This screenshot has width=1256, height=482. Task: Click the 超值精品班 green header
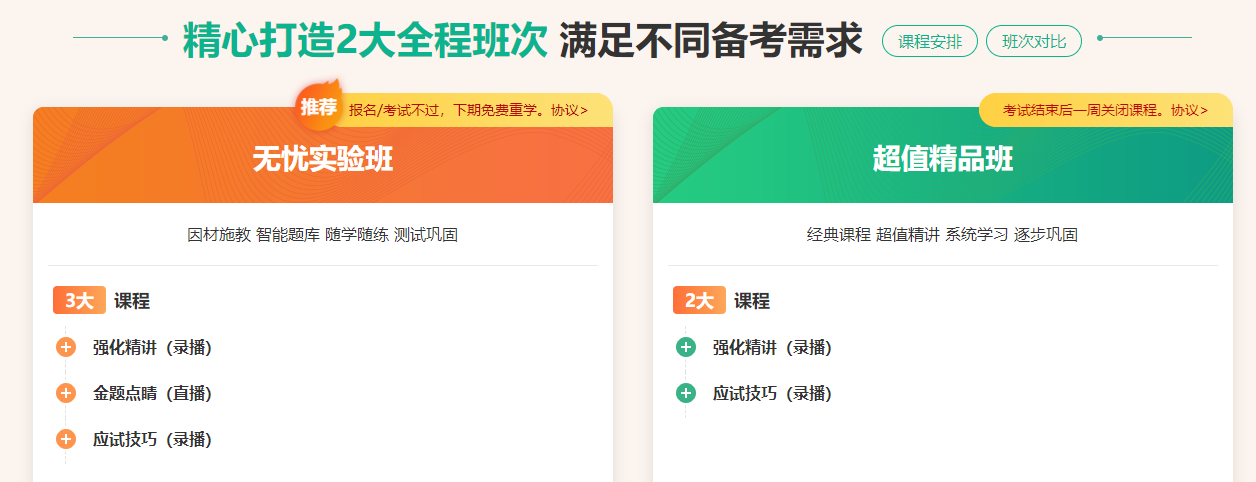[942, 160]
